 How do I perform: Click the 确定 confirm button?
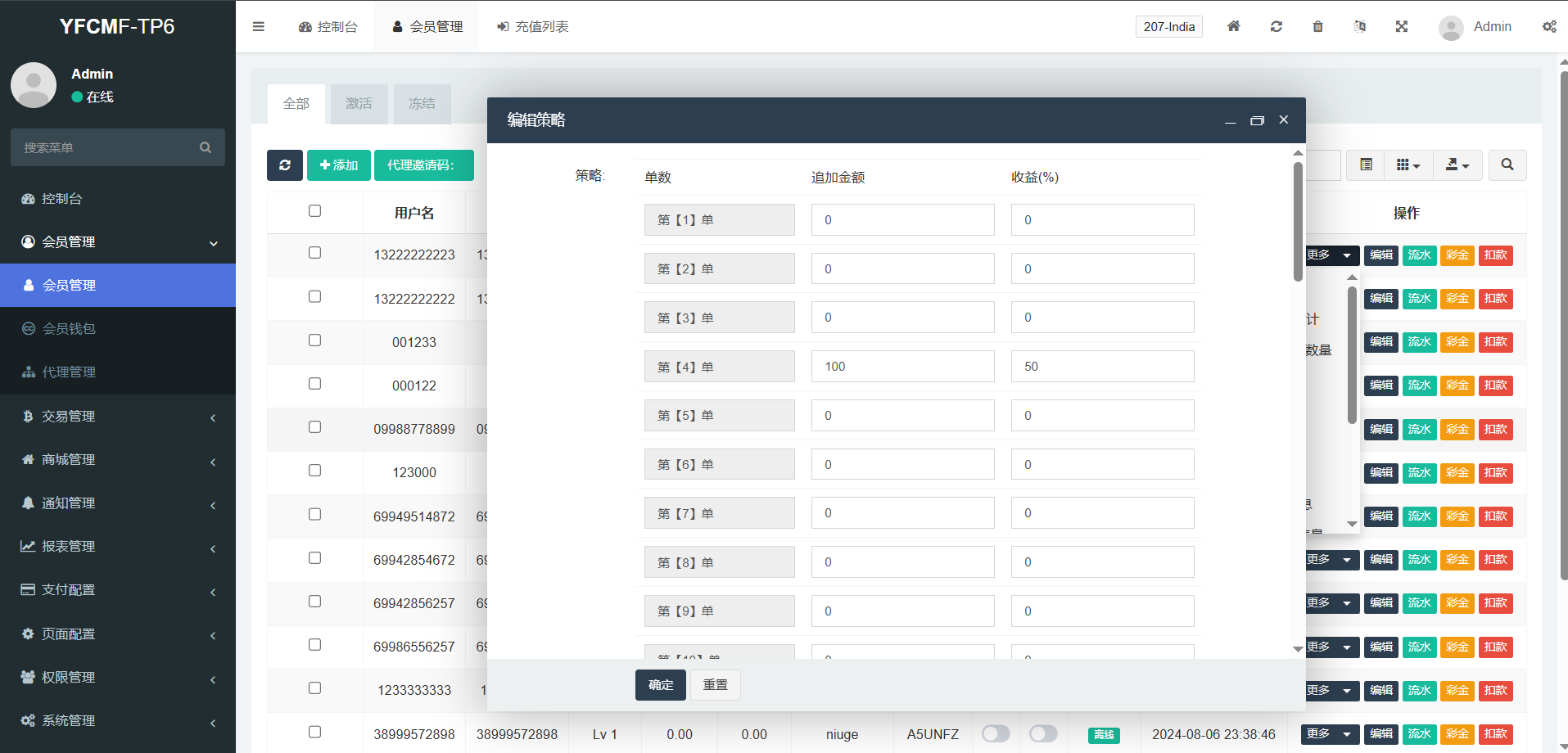[660, 685]
